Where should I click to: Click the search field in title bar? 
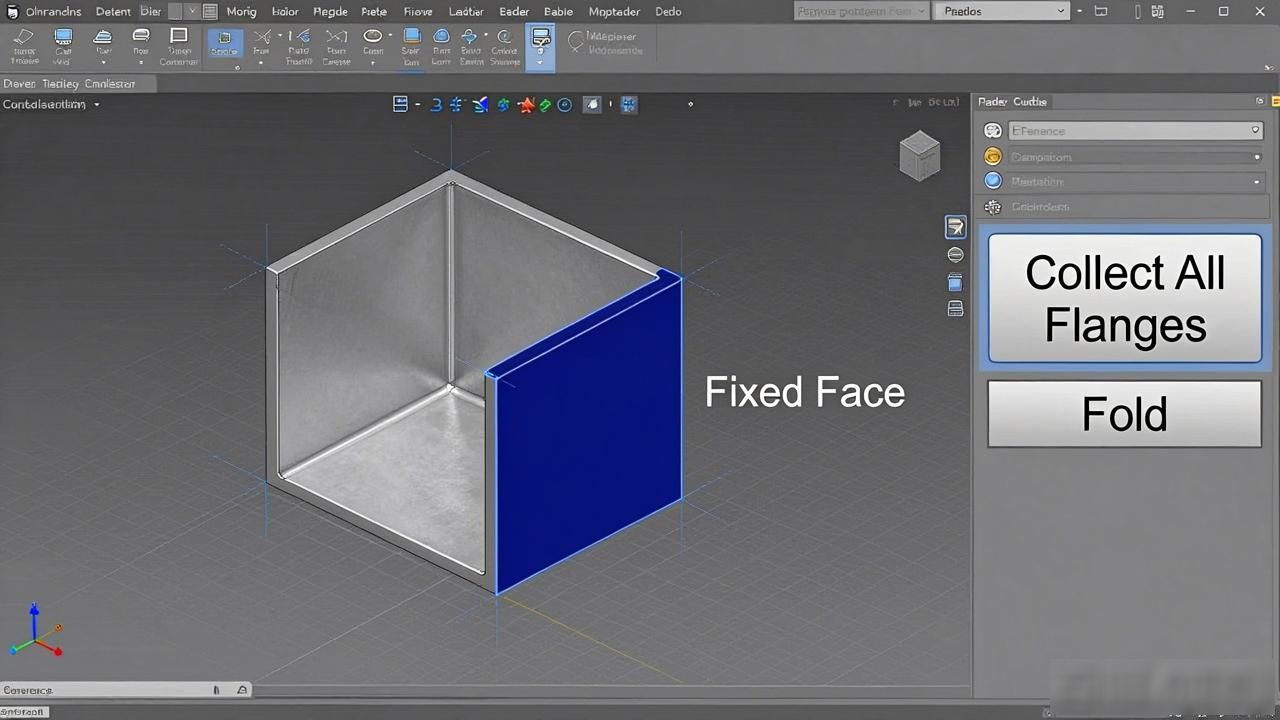860,11
